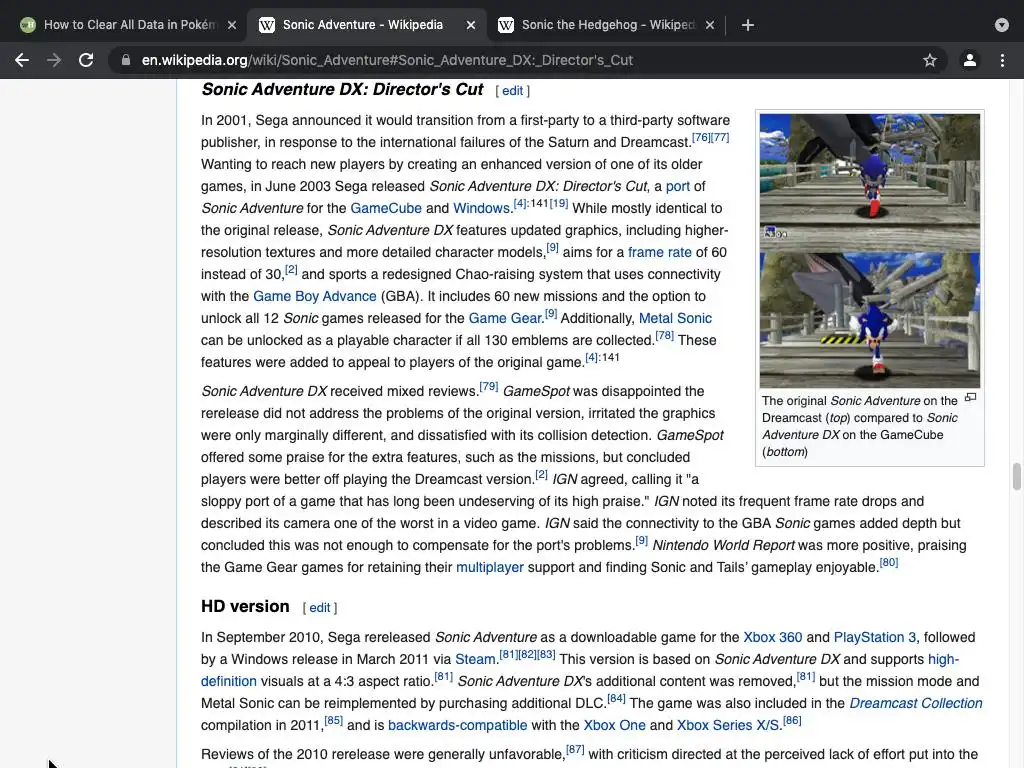Edit the Director's Cut section
Image resolution: width=1024 pixels, height=768 pixels.
click(512, 91)
